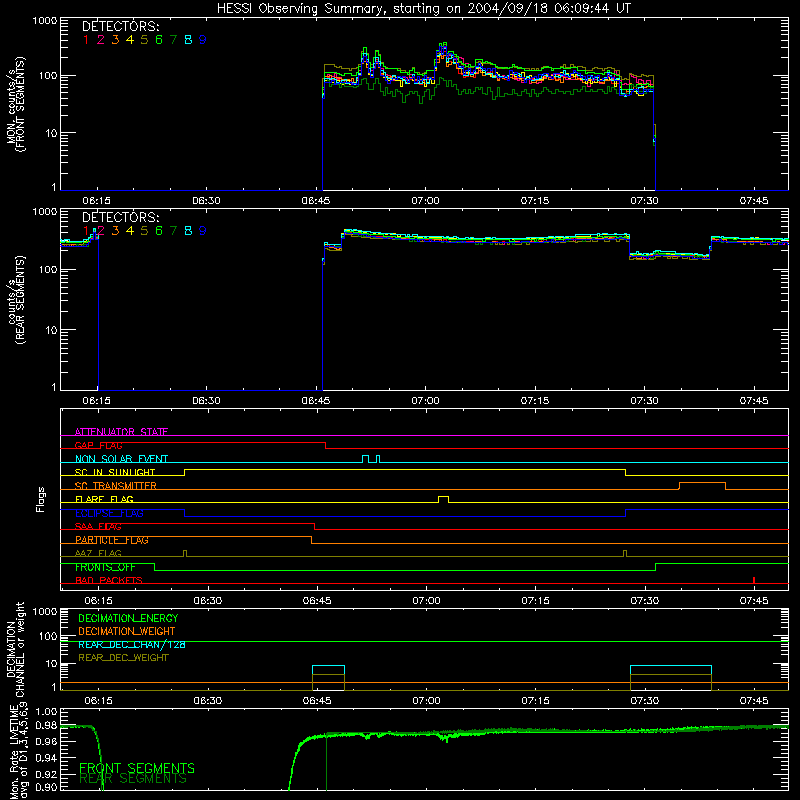Click the DECIMATION CHANNEL or weight axis title
800x800 pixels.
coord(15,649)
